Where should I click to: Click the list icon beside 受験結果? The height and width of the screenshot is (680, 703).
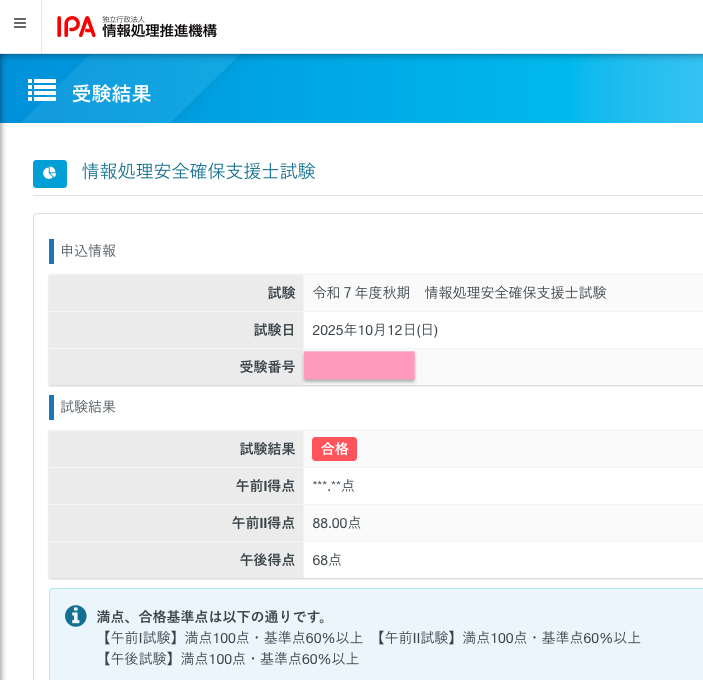(42, 90)
